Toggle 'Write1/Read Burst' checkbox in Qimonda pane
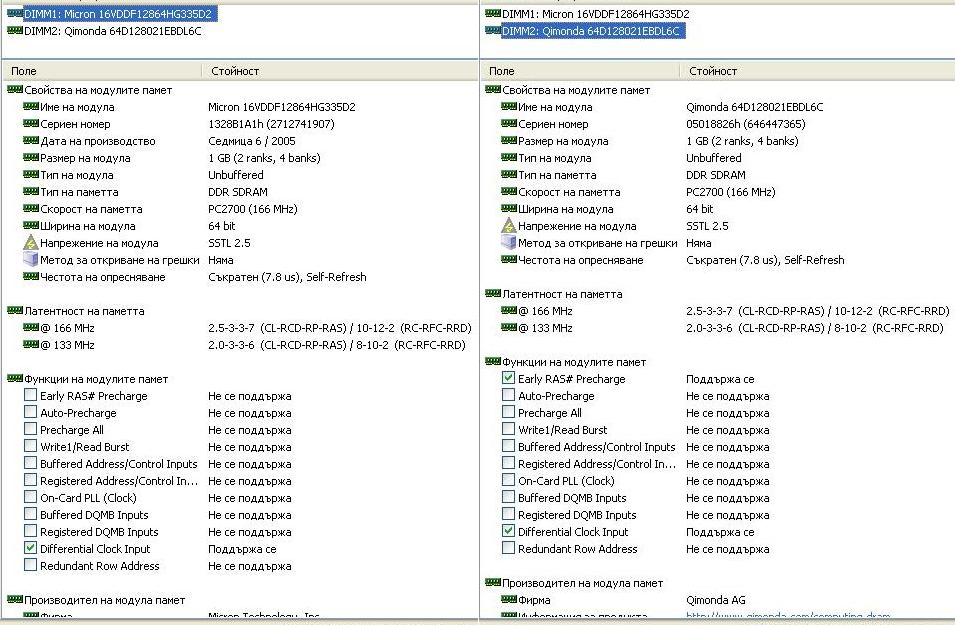Viewport: 962px width, 640px height. 508,429
